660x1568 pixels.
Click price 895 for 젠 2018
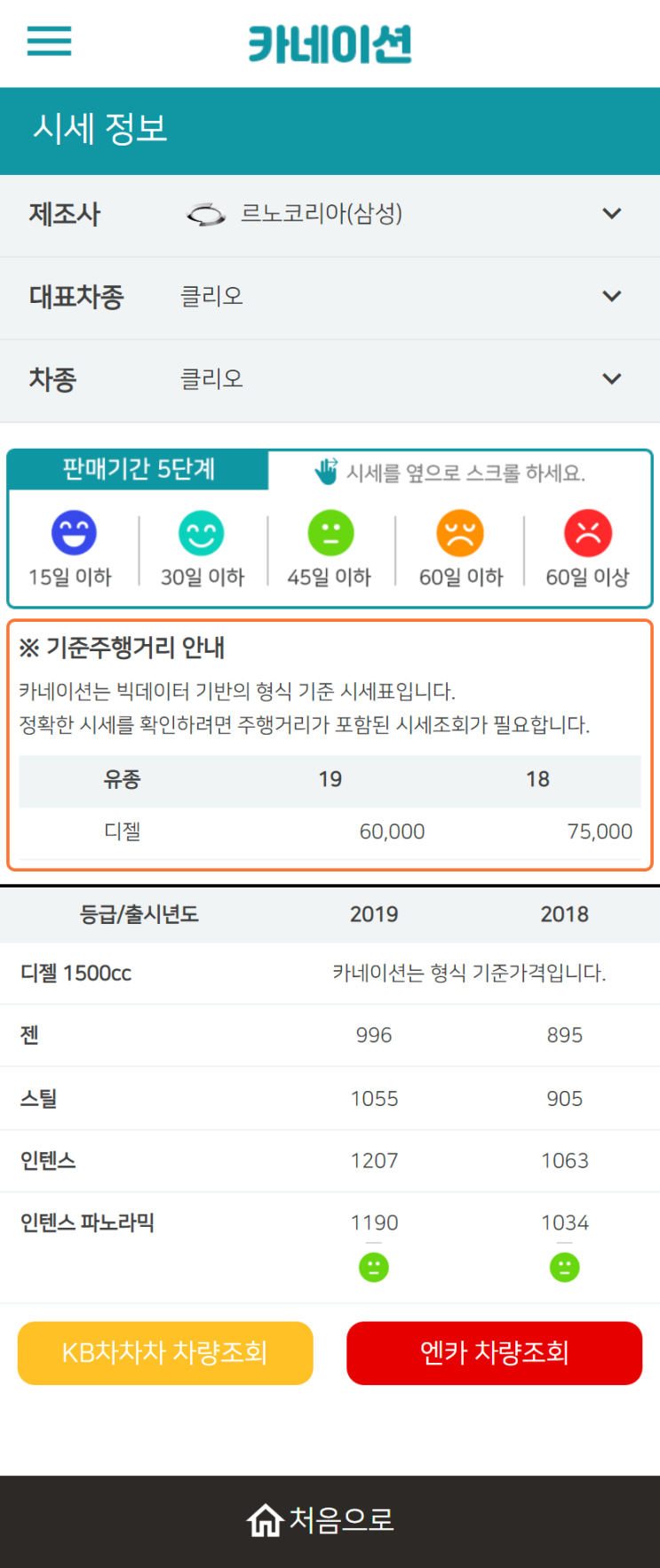click(565, 1035)
